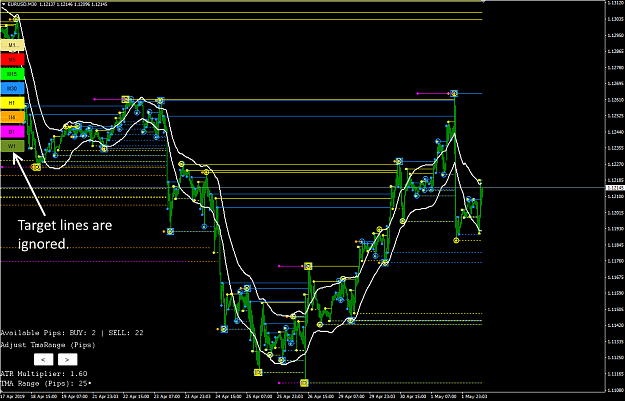625x401 pixels.
Task: Choose the green M15 timeframe button
Action: [12, 74]
